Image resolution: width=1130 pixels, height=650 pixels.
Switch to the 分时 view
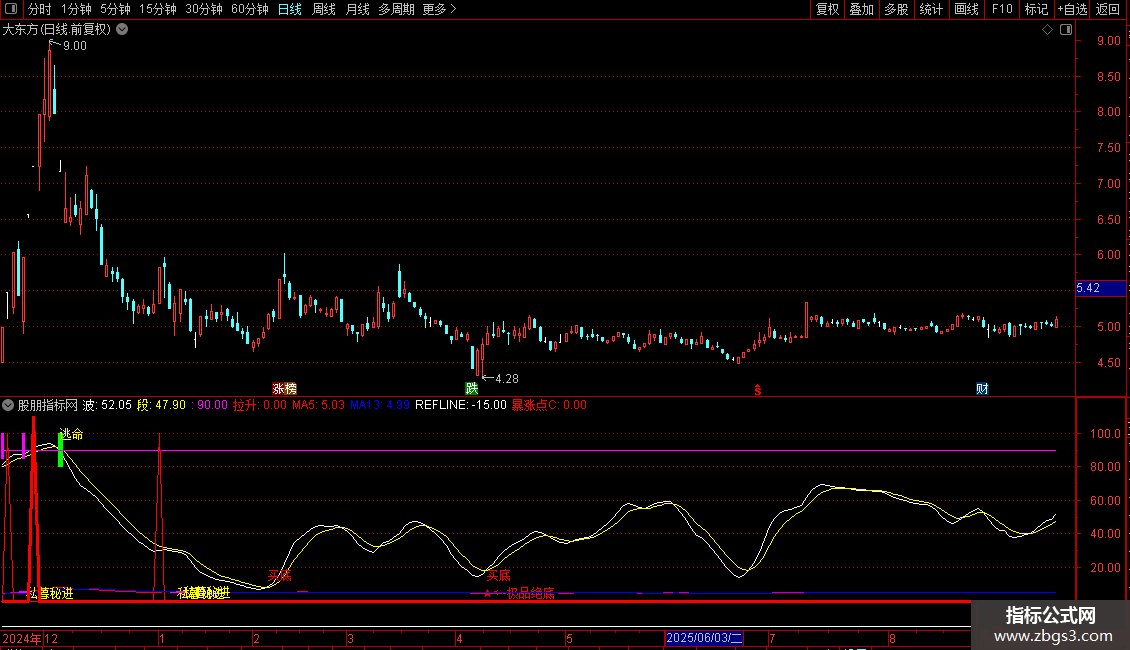tap(40, 9)
